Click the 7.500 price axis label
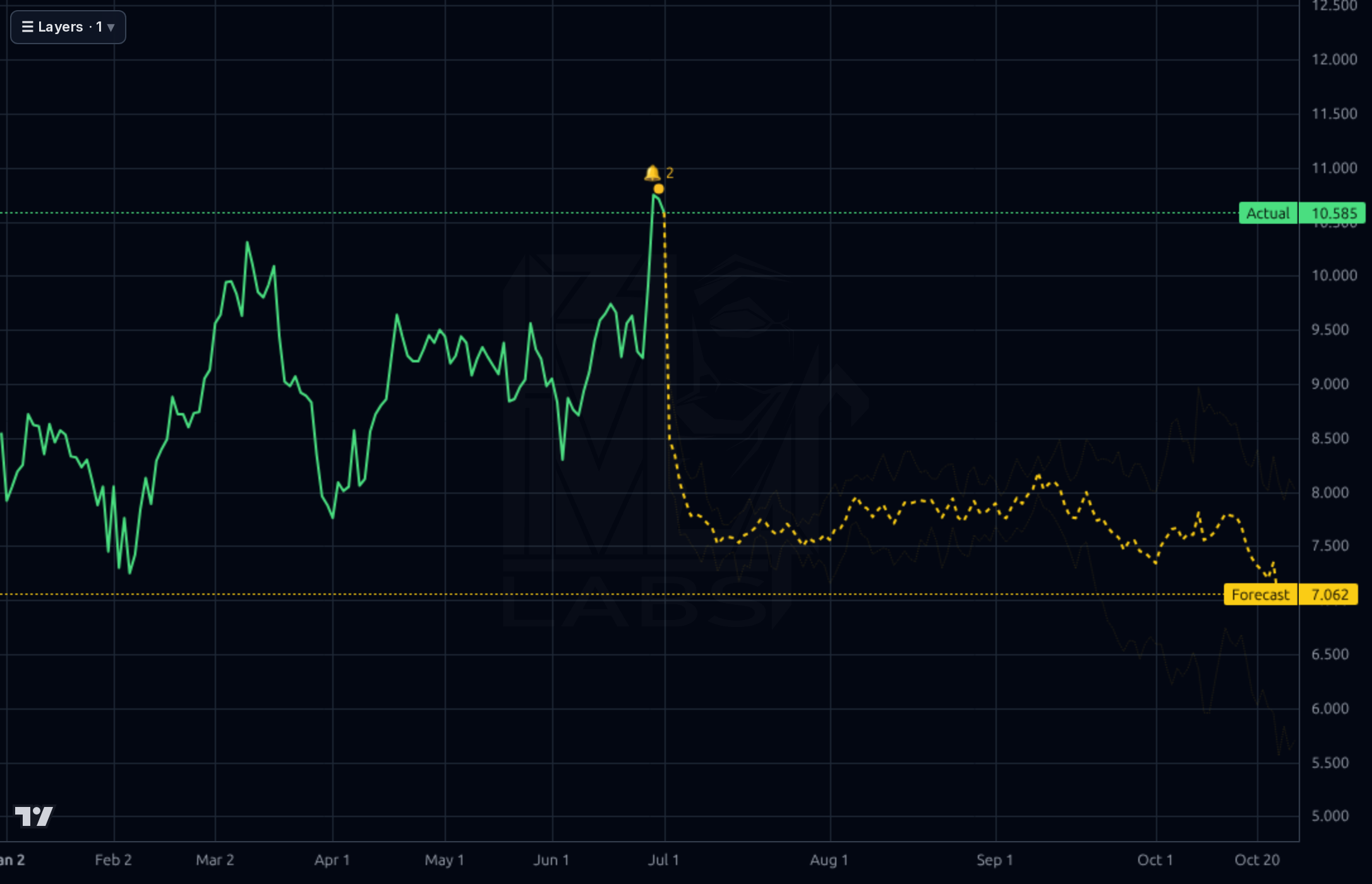This screenshot has height=884, width=1372. coord(1330,546)
